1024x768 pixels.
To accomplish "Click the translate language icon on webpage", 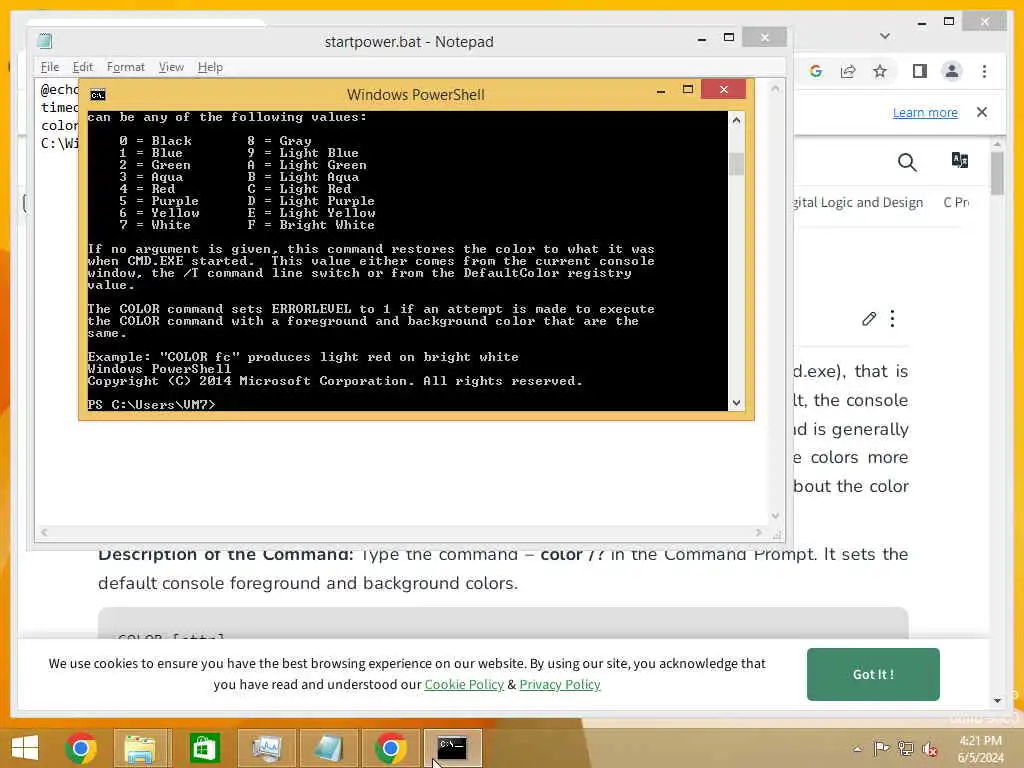I will tap(959, 160).
